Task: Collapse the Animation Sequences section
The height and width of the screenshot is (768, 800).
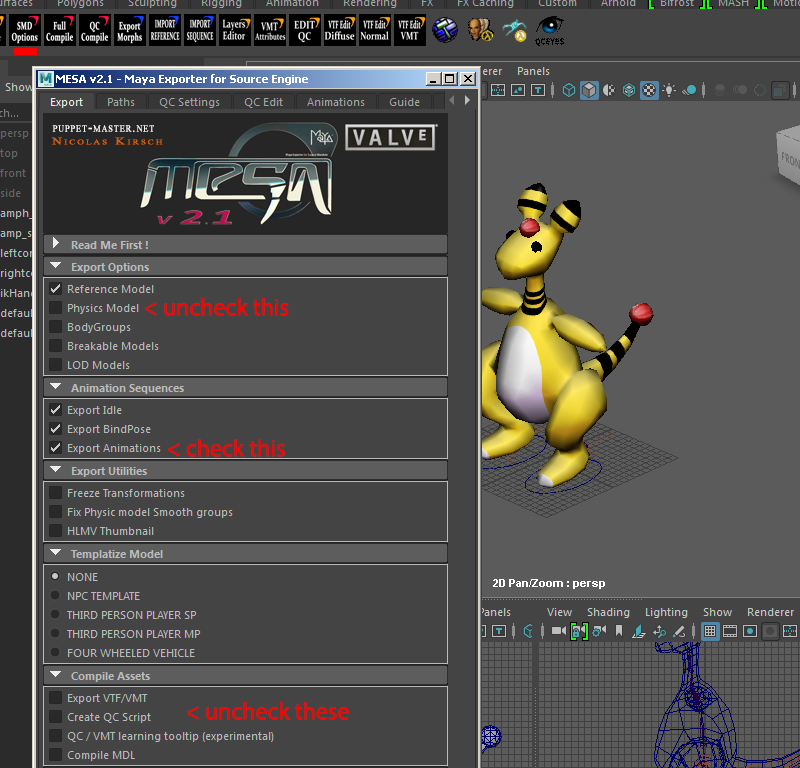Action: [x=245, y=388]
